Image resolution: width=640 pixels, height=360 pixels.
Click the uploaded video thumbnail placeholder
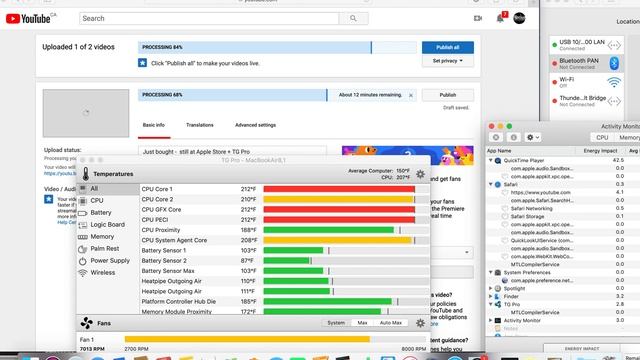point(86,113)
